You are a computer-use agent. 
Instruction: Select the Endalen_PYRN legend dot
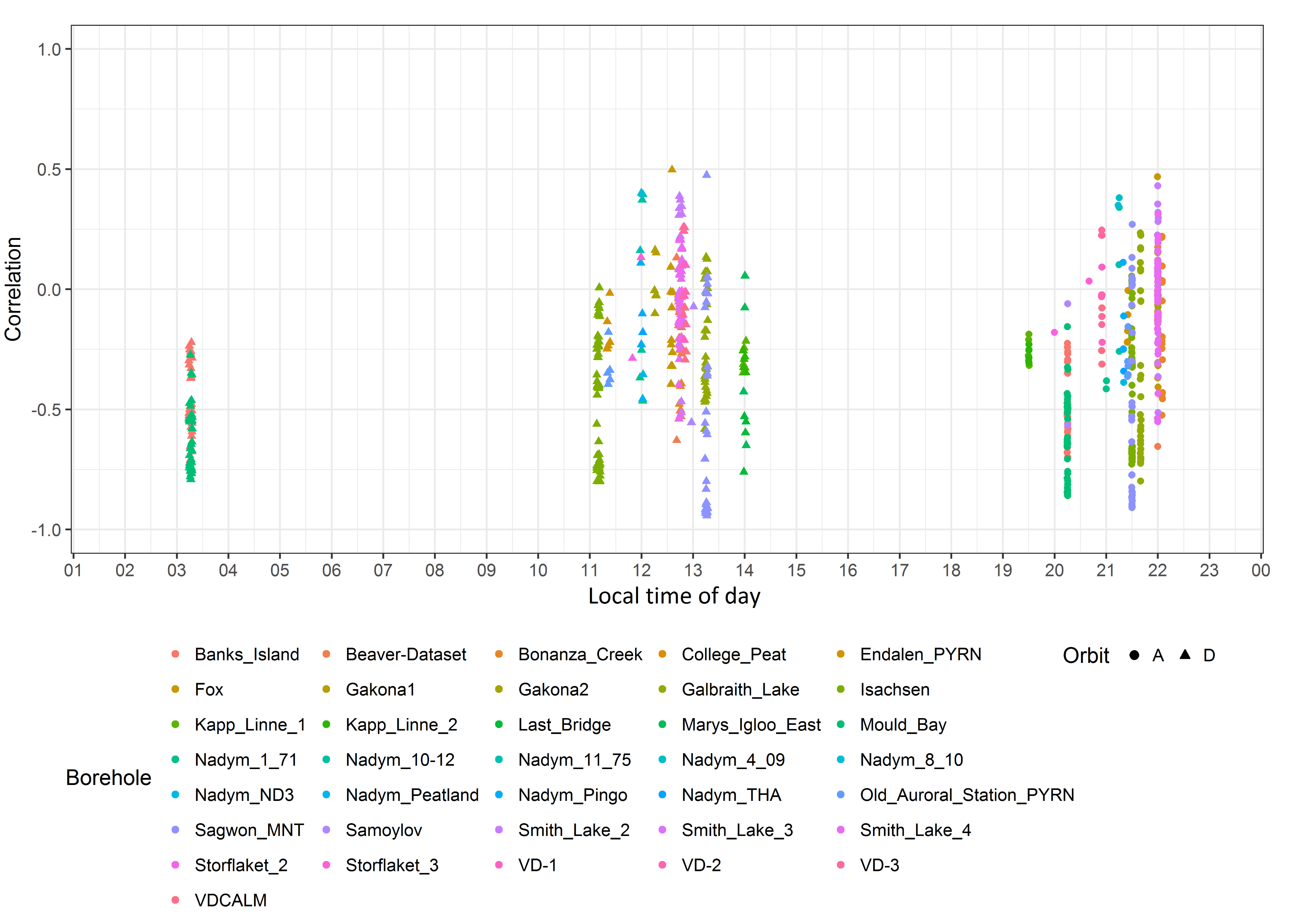pos(841,654)
